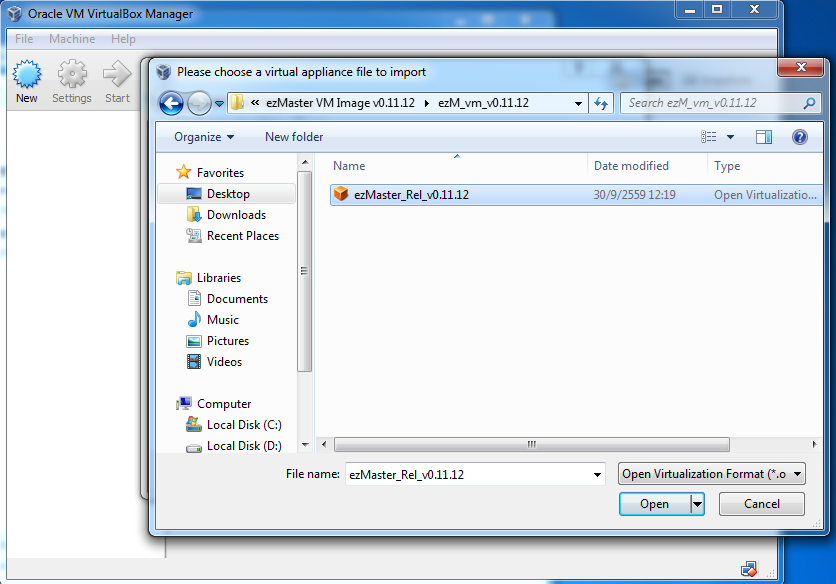Expand the breadcrumb arrow between folder names
Screen dimensions: 836x584
427,103
